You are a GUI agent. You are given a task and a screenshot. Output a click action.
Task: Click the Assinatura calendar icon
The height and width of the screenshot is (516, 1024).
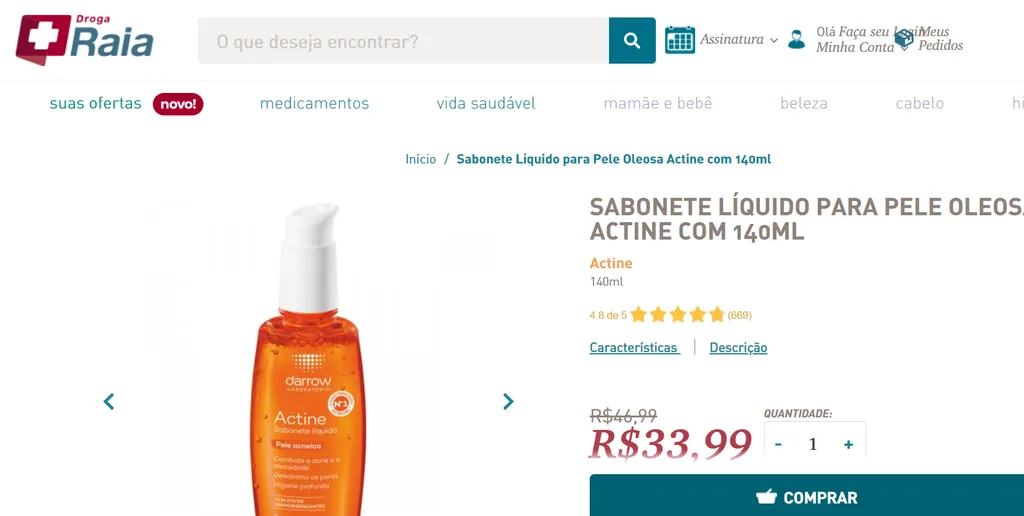pyautogui.click(x=680, y=40)
